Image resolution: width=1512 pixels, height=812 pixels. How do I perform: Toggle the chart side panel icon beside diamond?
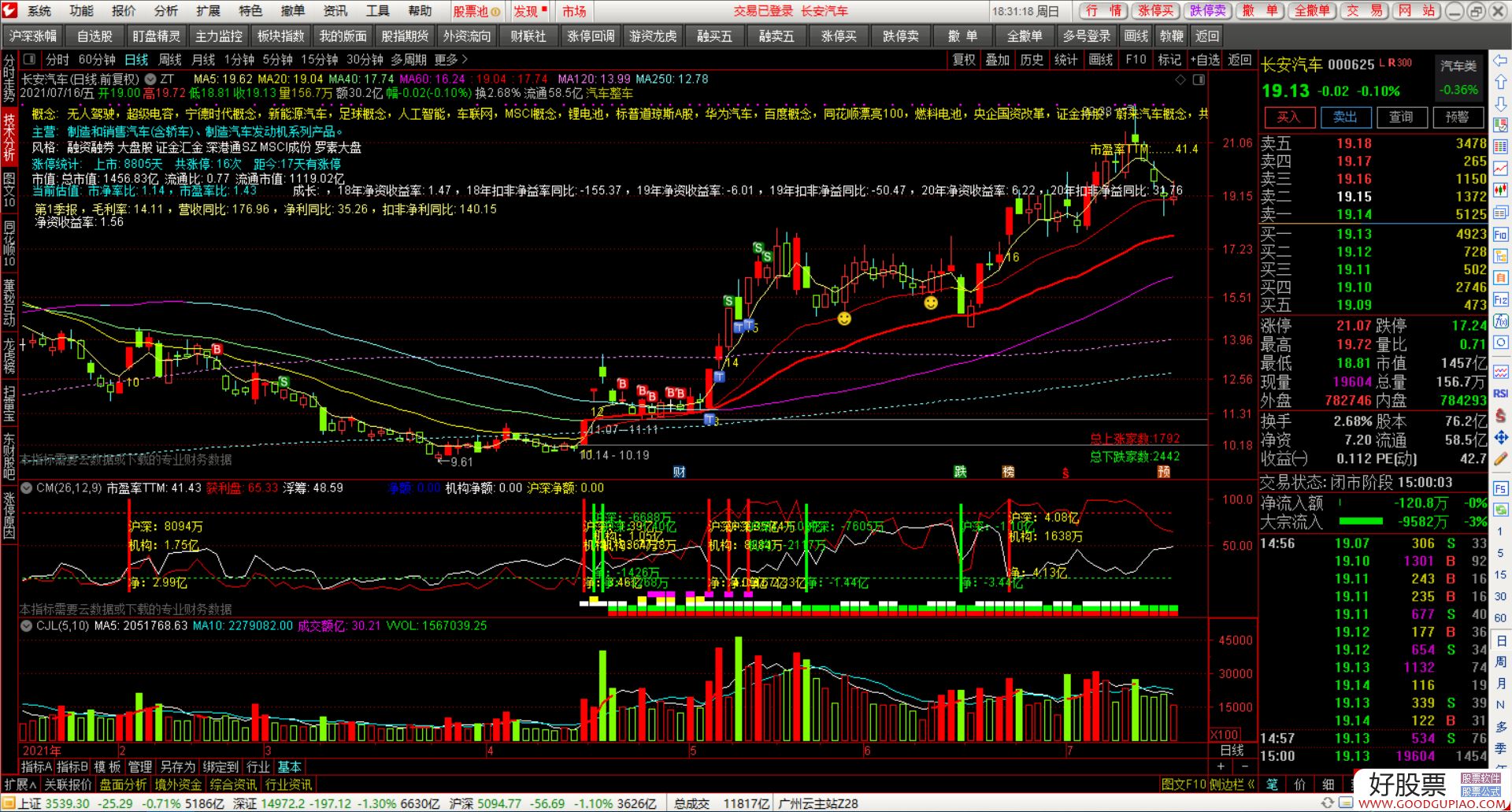[x=1199, y=80]
